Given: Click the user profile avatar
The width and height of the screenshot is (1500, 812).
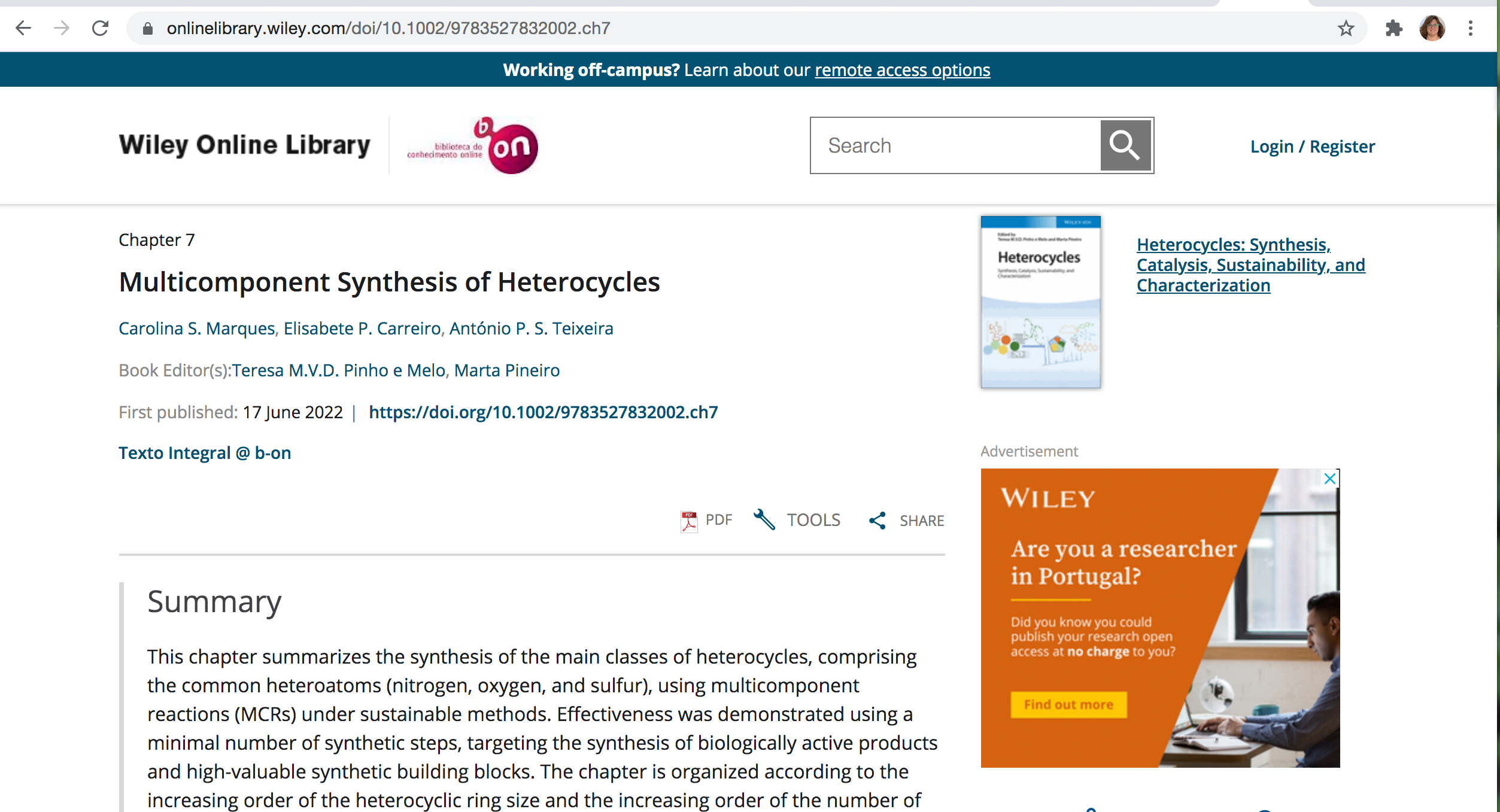Looking at the screenshot, I should click(1432, 28).
